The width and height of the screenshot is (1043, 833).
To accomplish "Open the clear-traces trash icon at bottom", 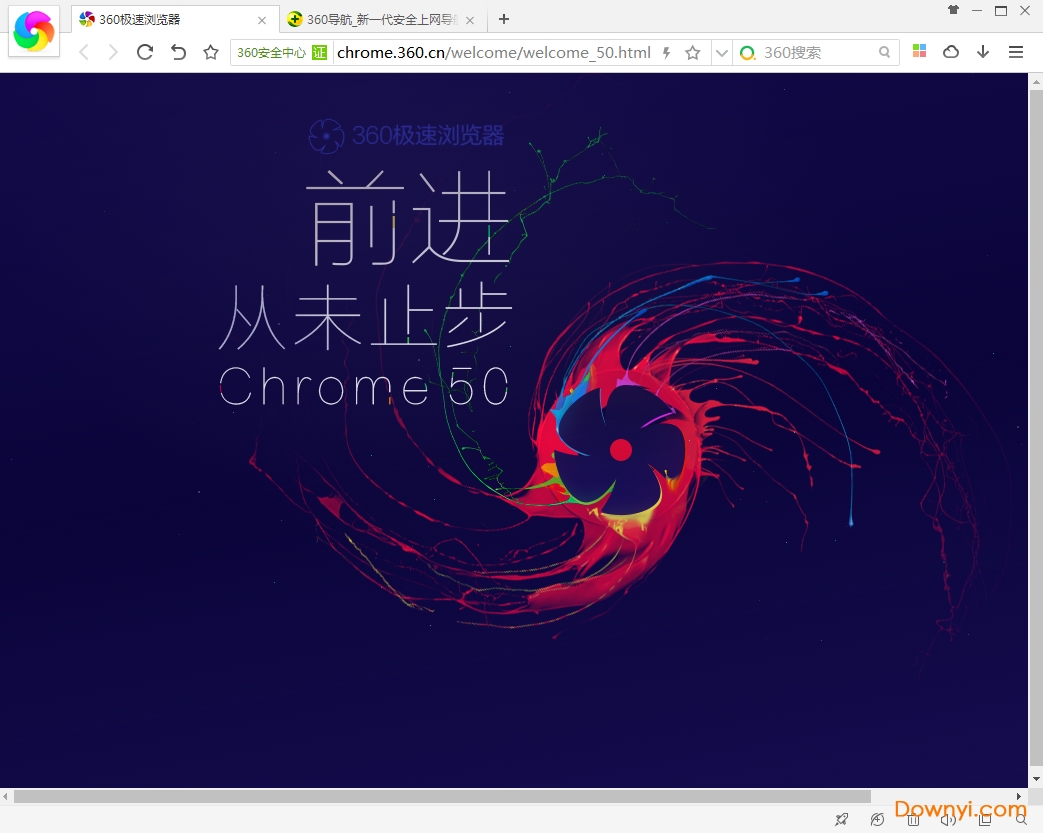I will [x=913, y=819].
